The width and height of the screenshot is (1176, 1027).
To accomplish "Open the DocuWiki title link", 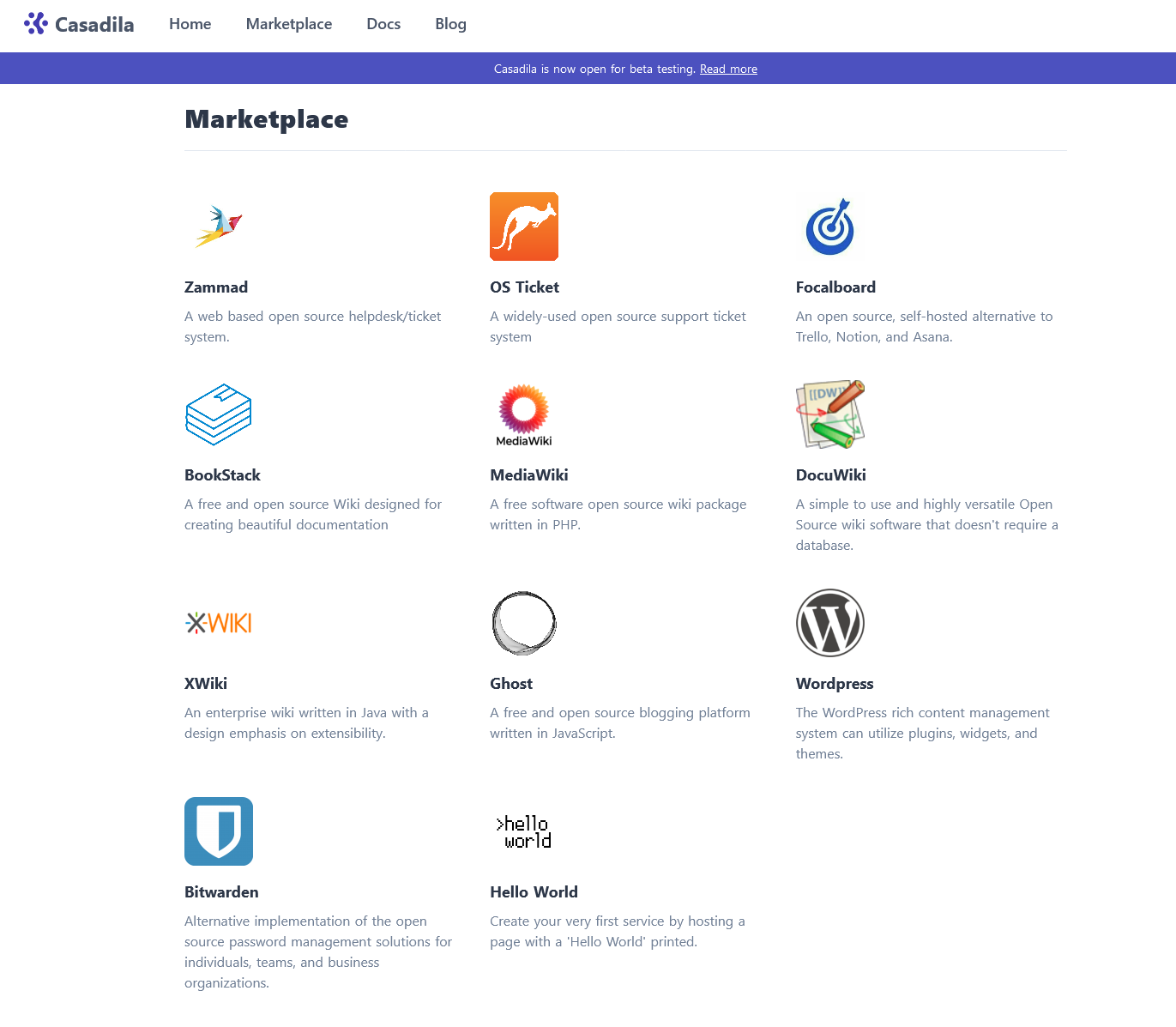I will point(831,475).
